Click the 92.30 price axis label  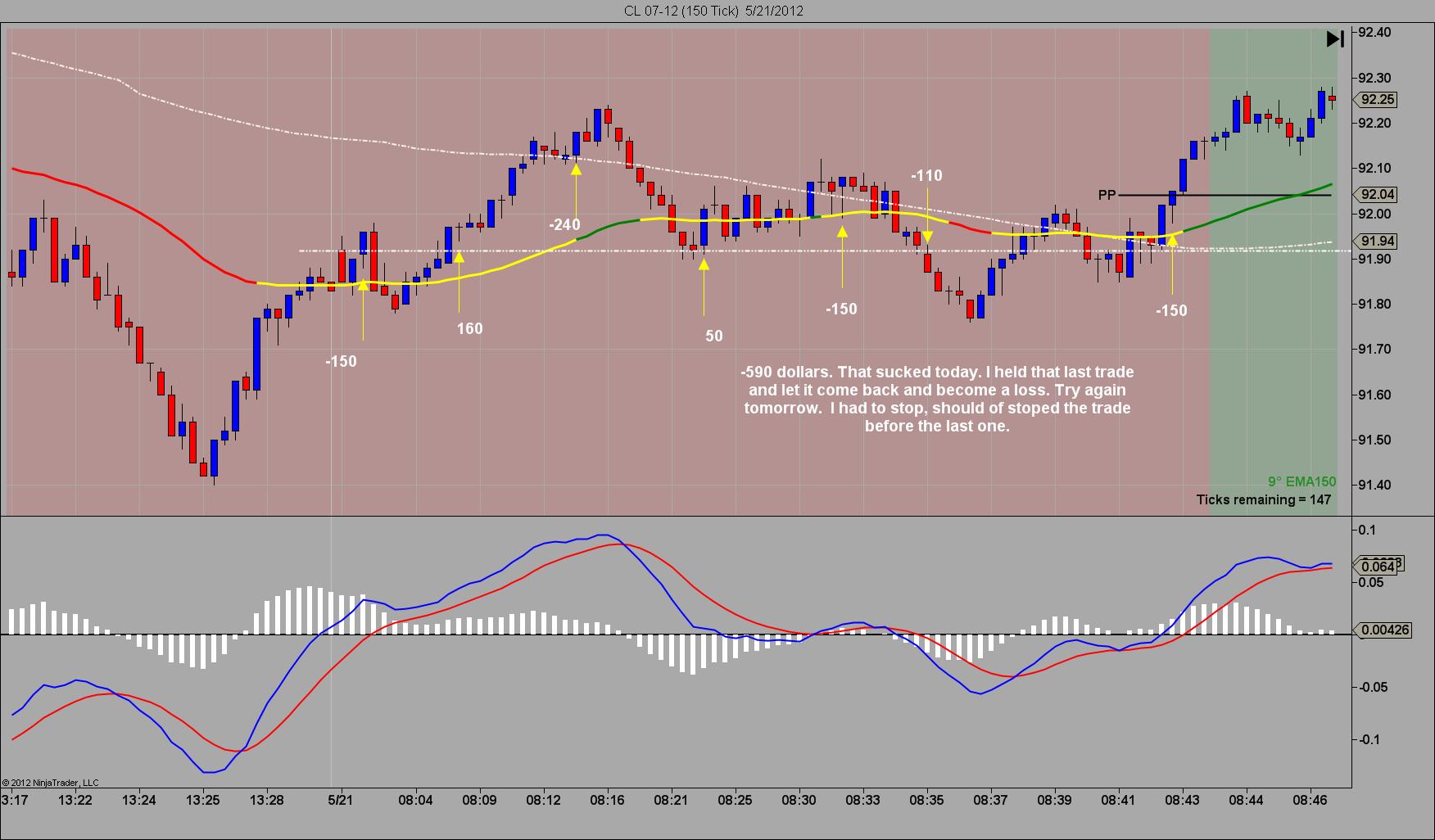click(1374, 78)
